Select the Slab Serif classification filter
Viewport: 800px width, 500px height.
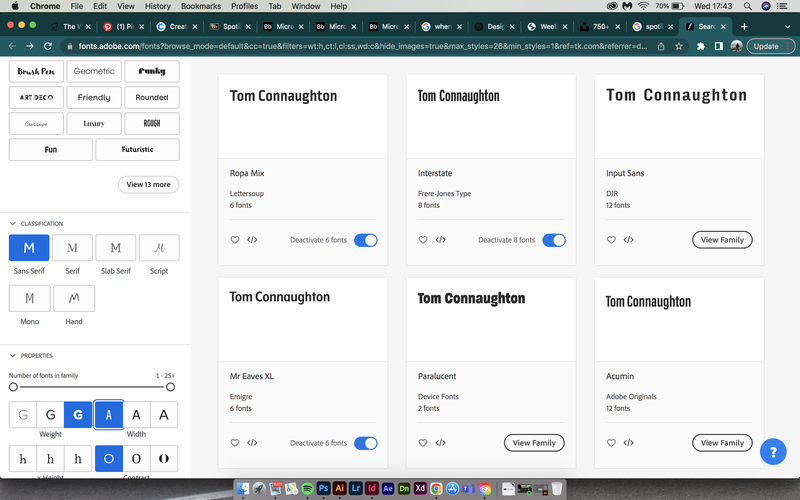tap(116, 248)
